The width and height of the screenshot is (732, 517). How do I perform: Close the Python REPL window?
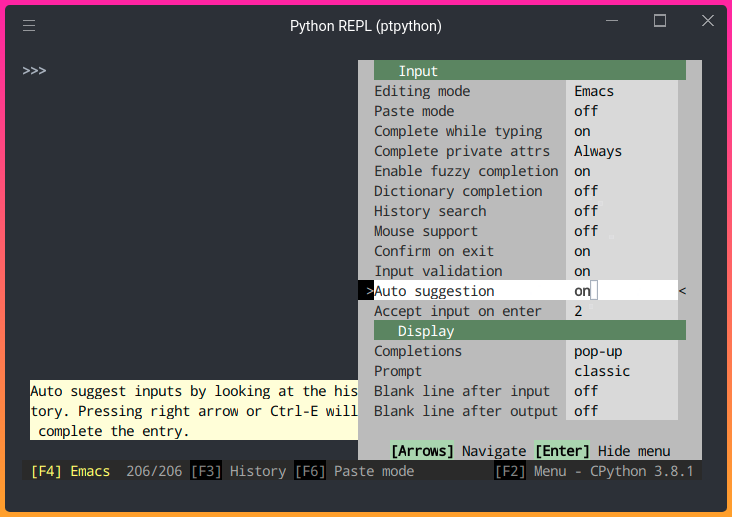pos(708,21)
